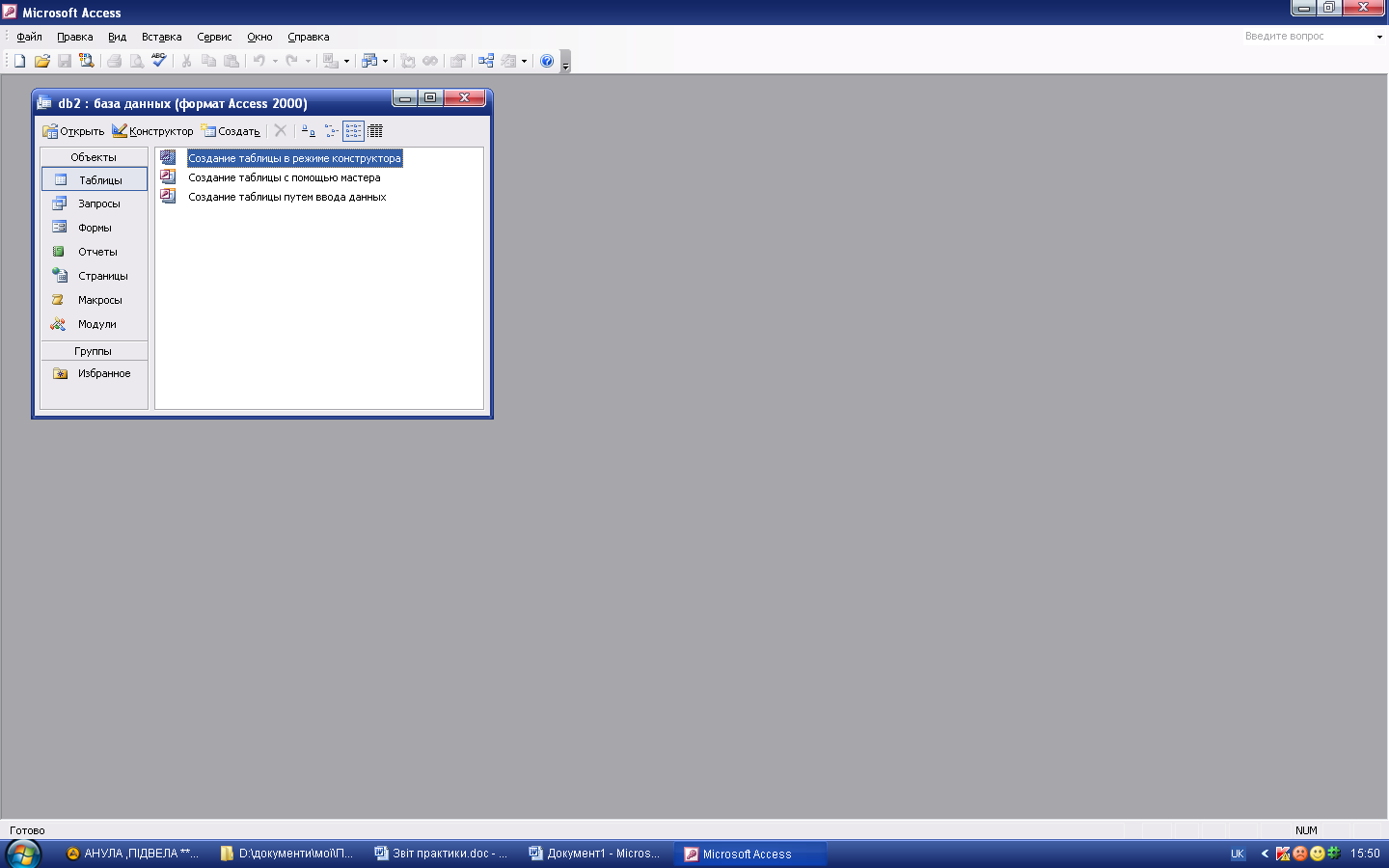This screenshot has height=868, width=1389.
Task: Switch to Small Icons view
Action: click(x=331, y=130)
